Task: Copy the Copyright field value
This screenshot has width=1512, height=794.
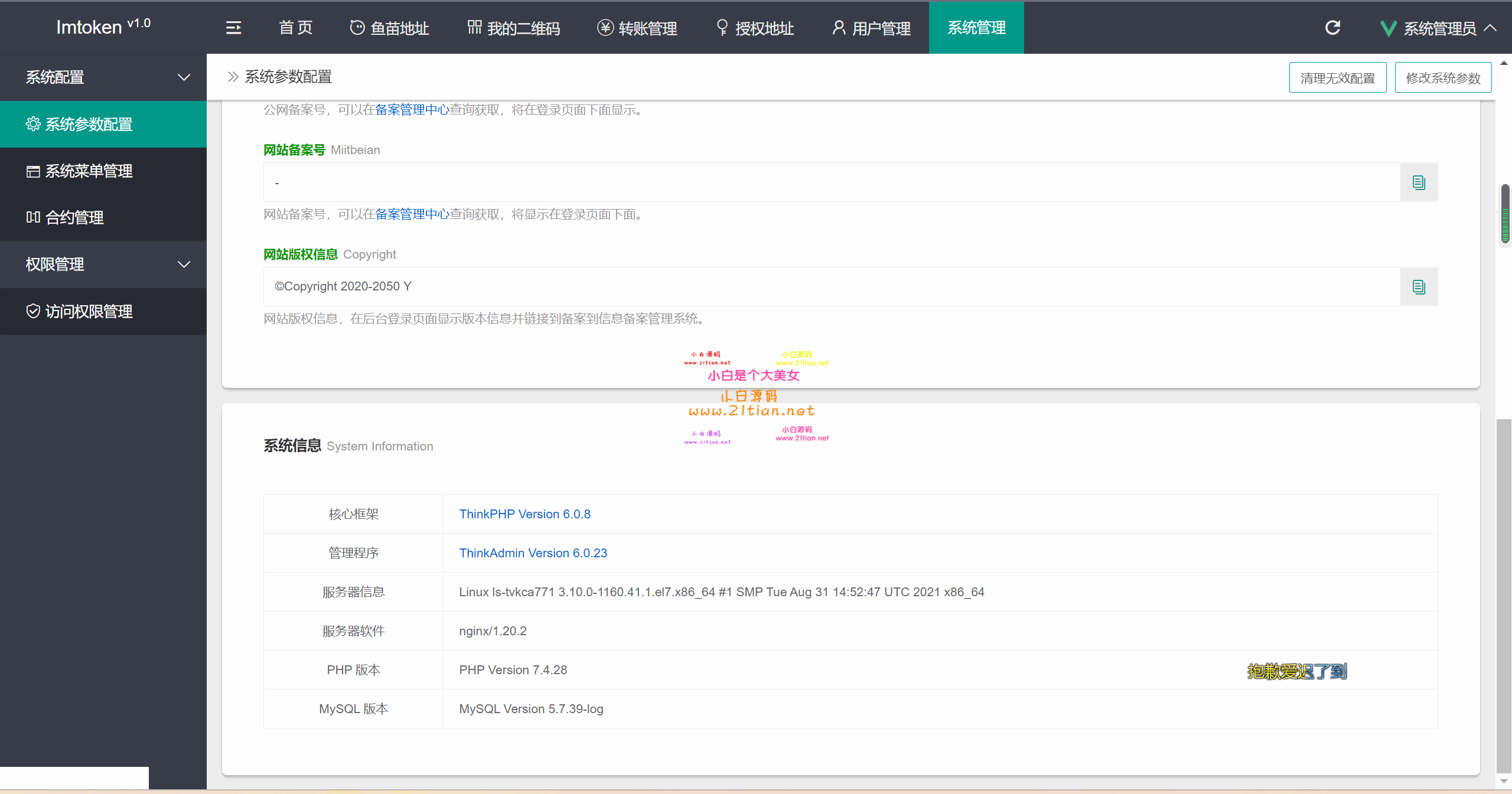Action: (1419, 287)
